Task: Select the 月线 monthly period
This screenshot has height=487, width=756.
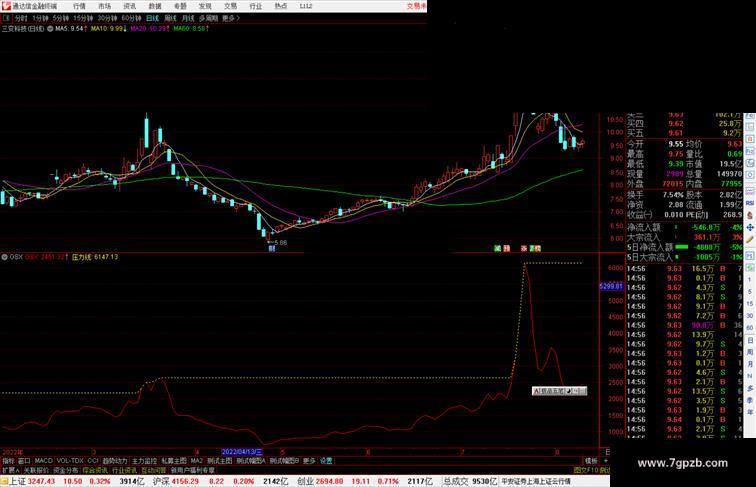Action: point(188,18)
